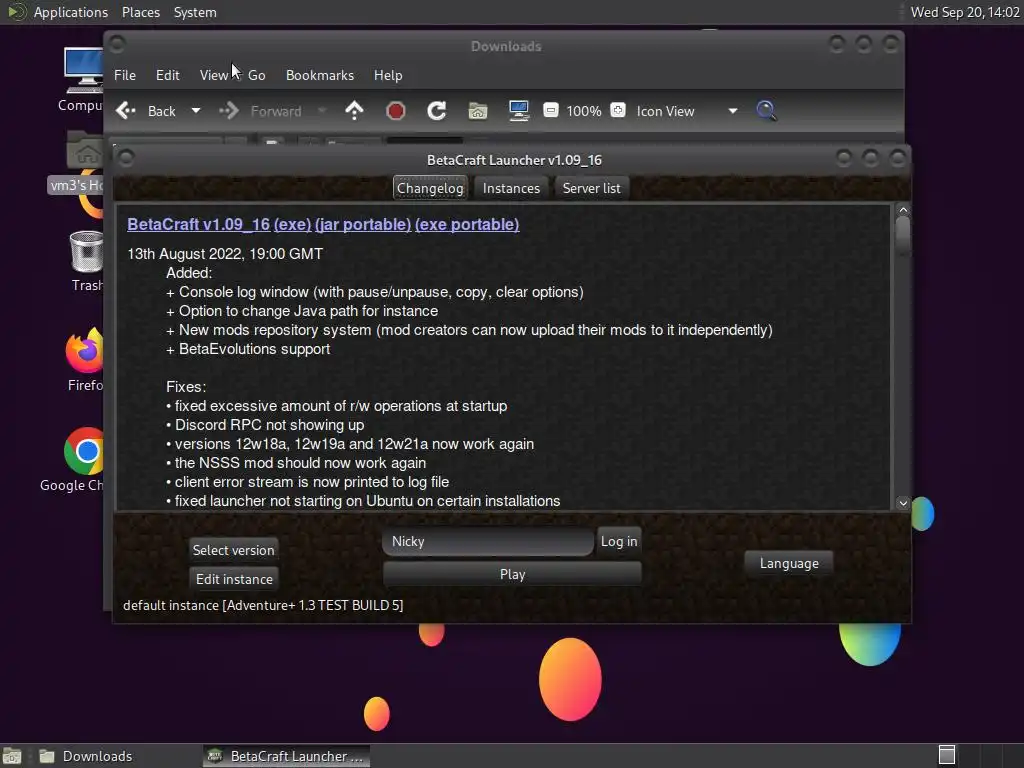This screenshot has height=768, width=1024.
Task: Open Help menu in Downloads window
Action: click(x=388, y=75)
